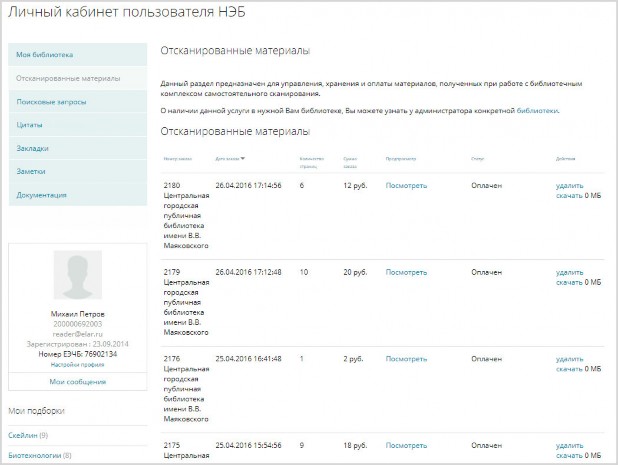
Task: Click the user avatar placeholder
Action: point(78,275)
